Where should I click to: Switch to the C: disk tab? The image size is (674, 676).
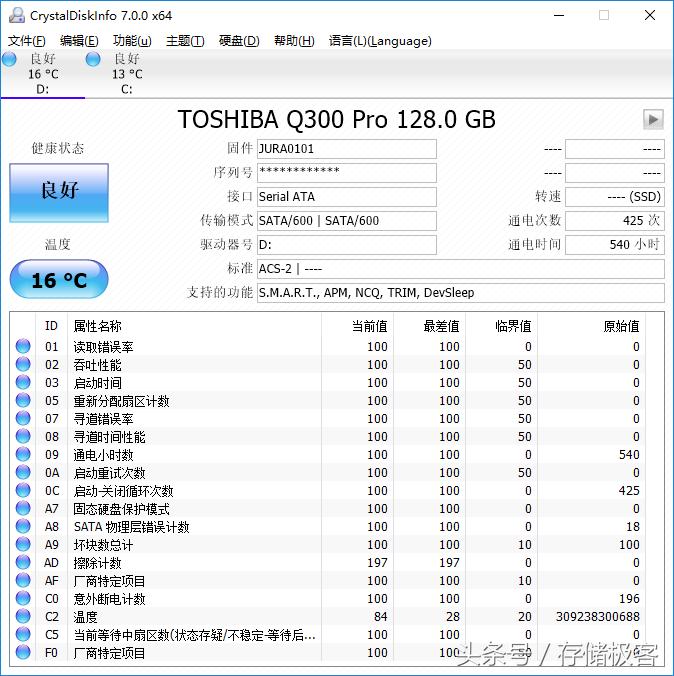127,73
